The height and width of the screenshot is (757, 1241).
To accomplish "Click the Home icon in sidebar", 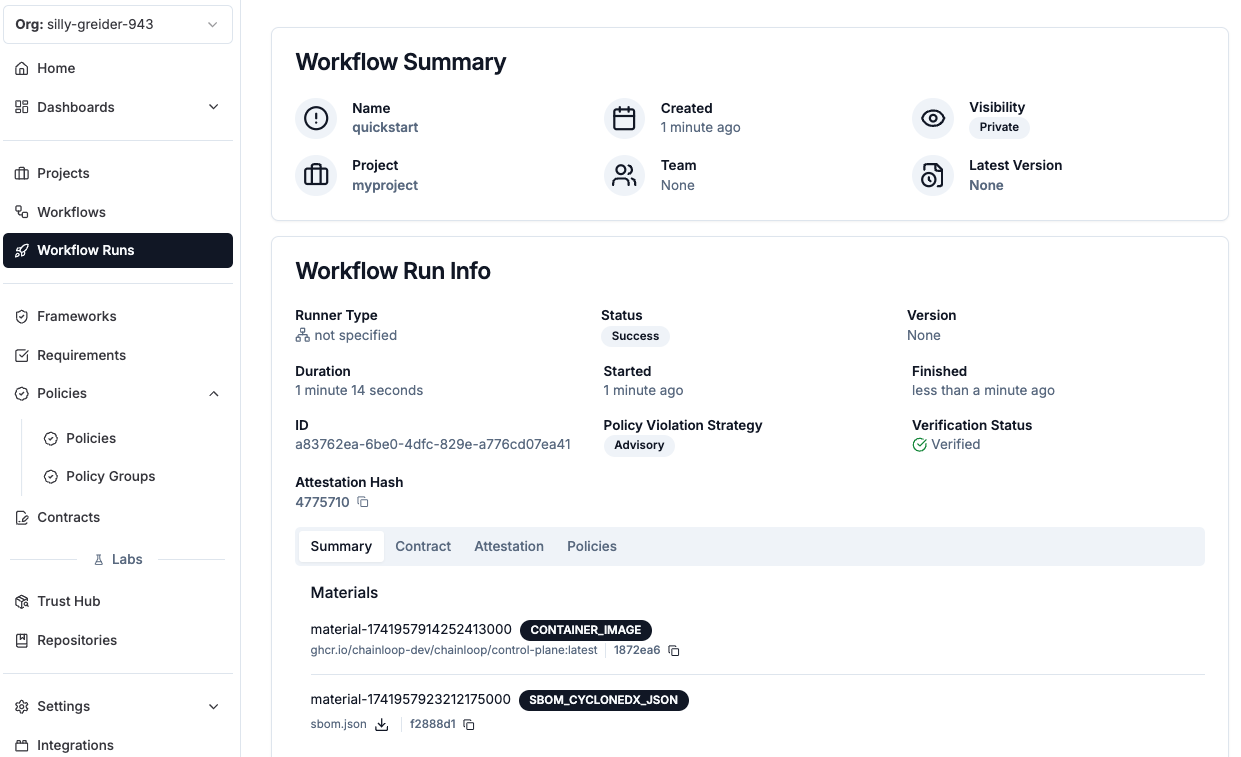I will click(22, 68).
